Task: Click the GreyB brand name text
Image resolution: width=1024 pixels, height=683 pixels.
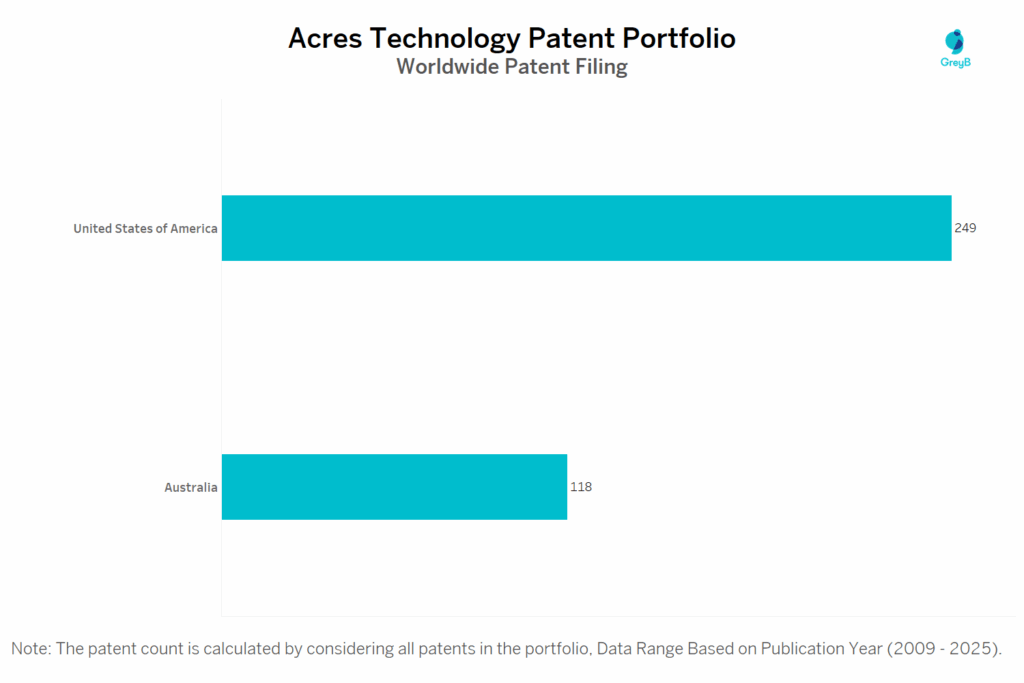Action: coord(957,62)
